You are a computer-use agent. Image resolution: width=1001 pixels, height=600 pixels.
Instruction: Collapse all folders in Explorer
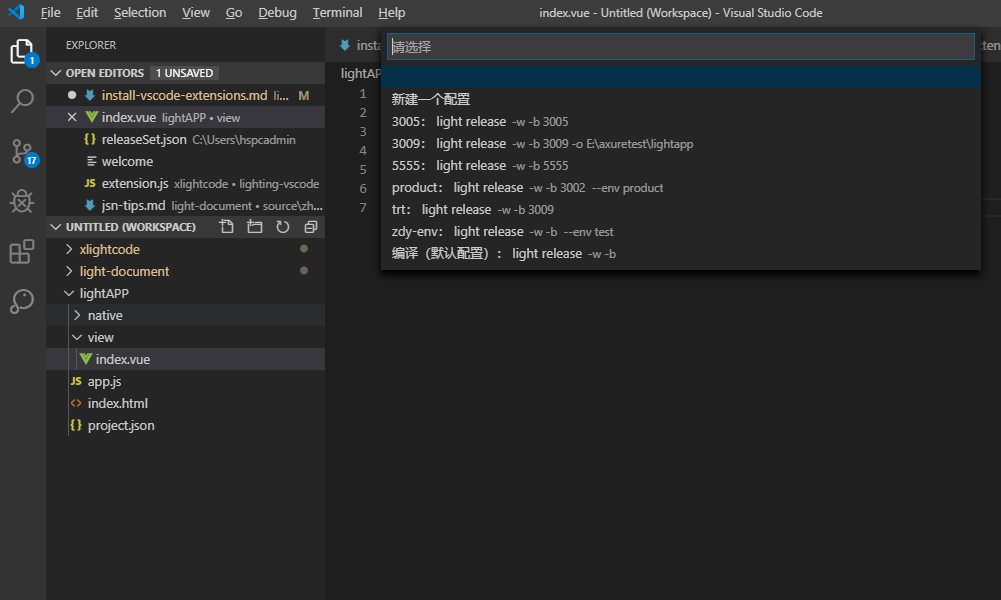tap(311, 227)
